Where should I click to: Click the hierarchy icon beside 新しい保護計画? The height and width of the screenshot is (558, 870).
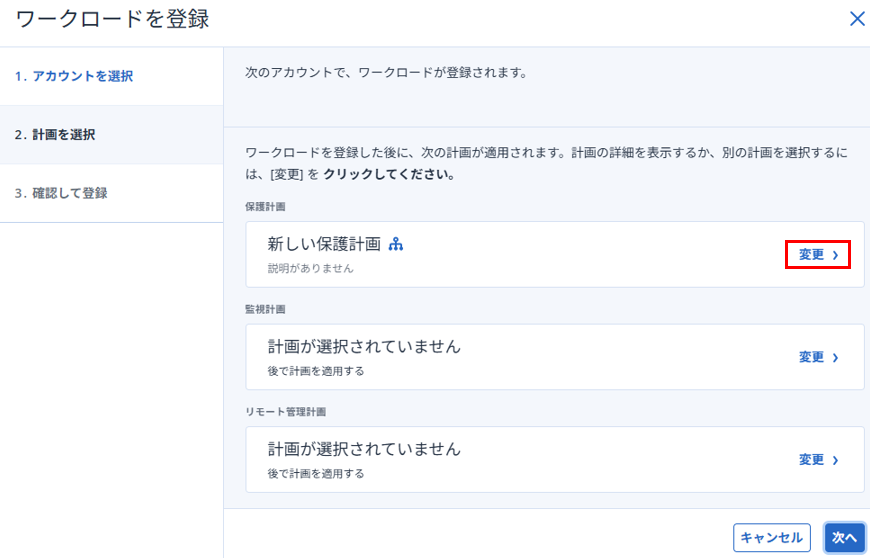[396, 244]
